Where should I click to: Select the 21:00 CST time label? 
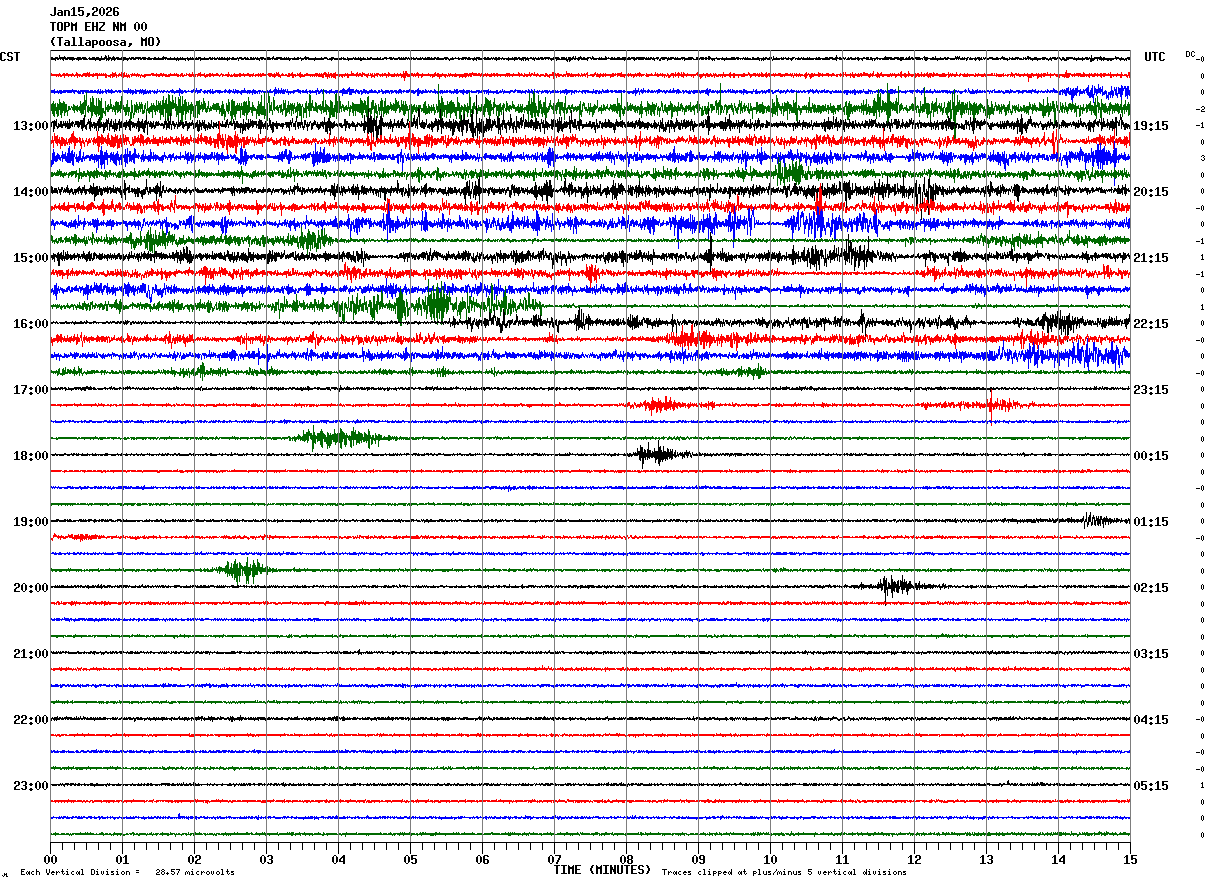[31, 654]
